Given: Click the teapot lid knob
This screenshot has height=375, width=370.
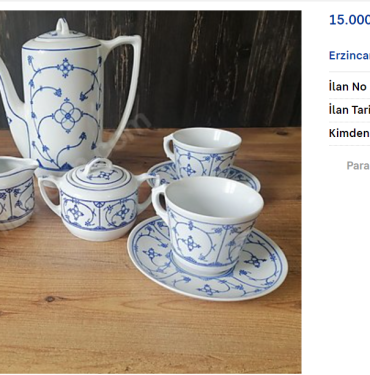Looking at the screenshot, I should click(62, 26).
